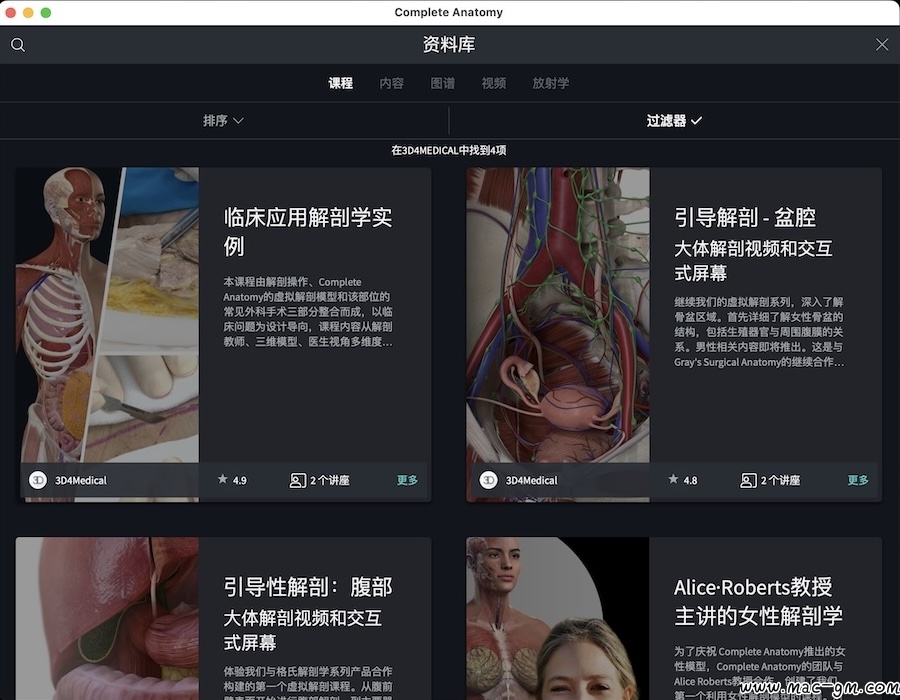The width and height of the screenshot is (900, 700).
Task: Click 更多 on 引导解剖 - 盆腔 card
Action: pyautogui.click(x=858, y=480)
